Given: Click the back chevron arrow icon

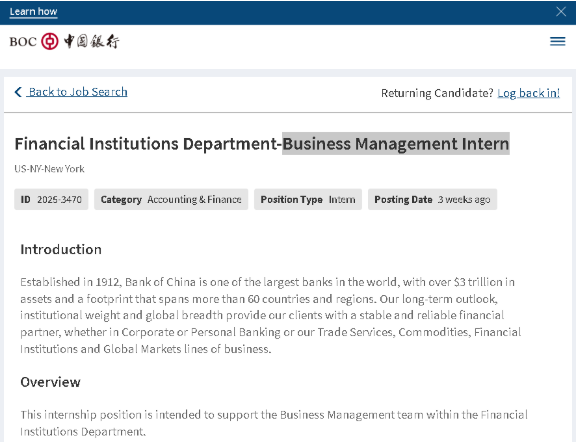Looking at the screenshot, I should coord(18,92).
